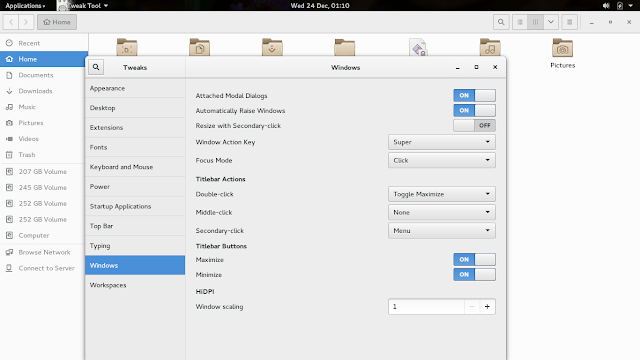
Task: Toggle Automatically Raise Windows switch
Action: [474, 110]
